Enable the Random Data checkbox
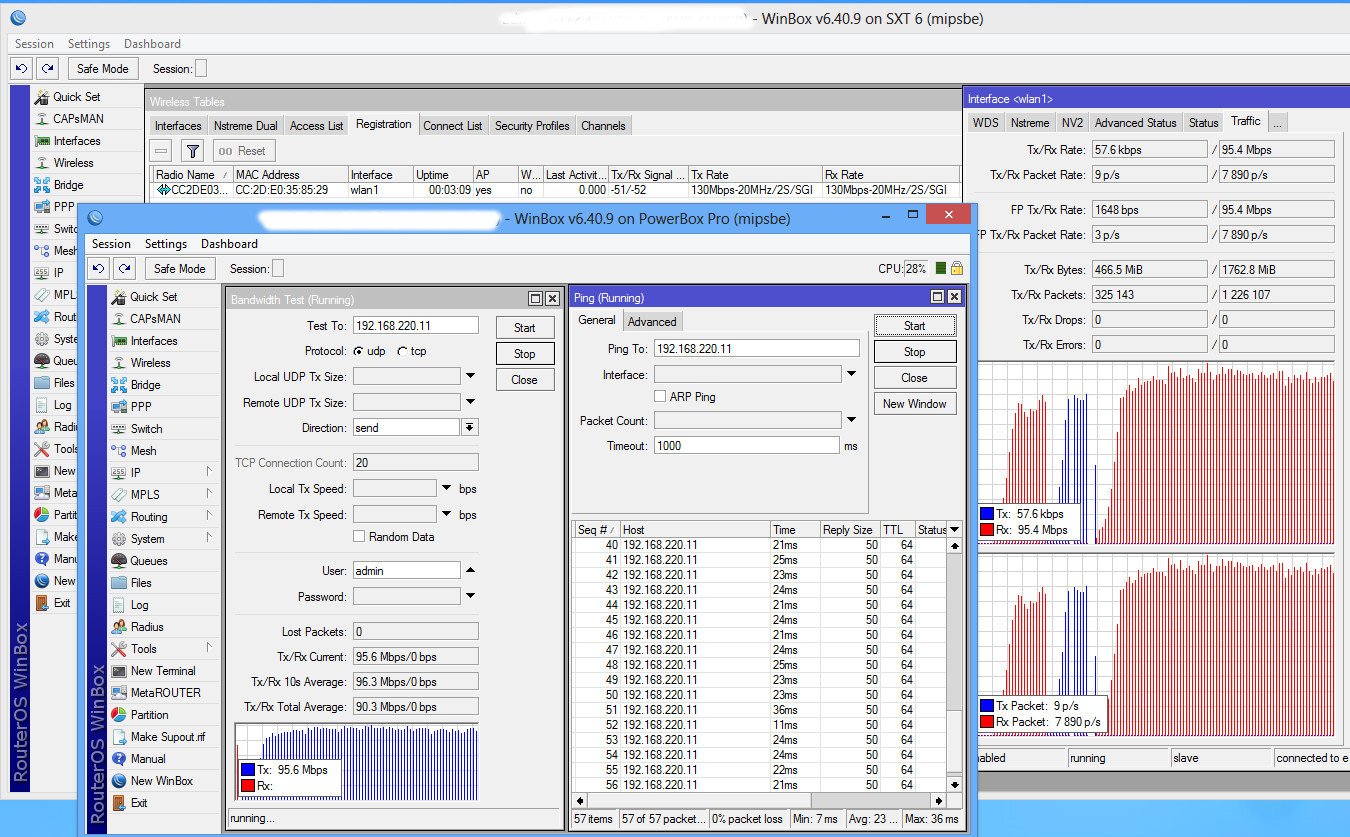Image resolution: width=1350 pixels, height=837 pixels. click(x=359, y=537)
